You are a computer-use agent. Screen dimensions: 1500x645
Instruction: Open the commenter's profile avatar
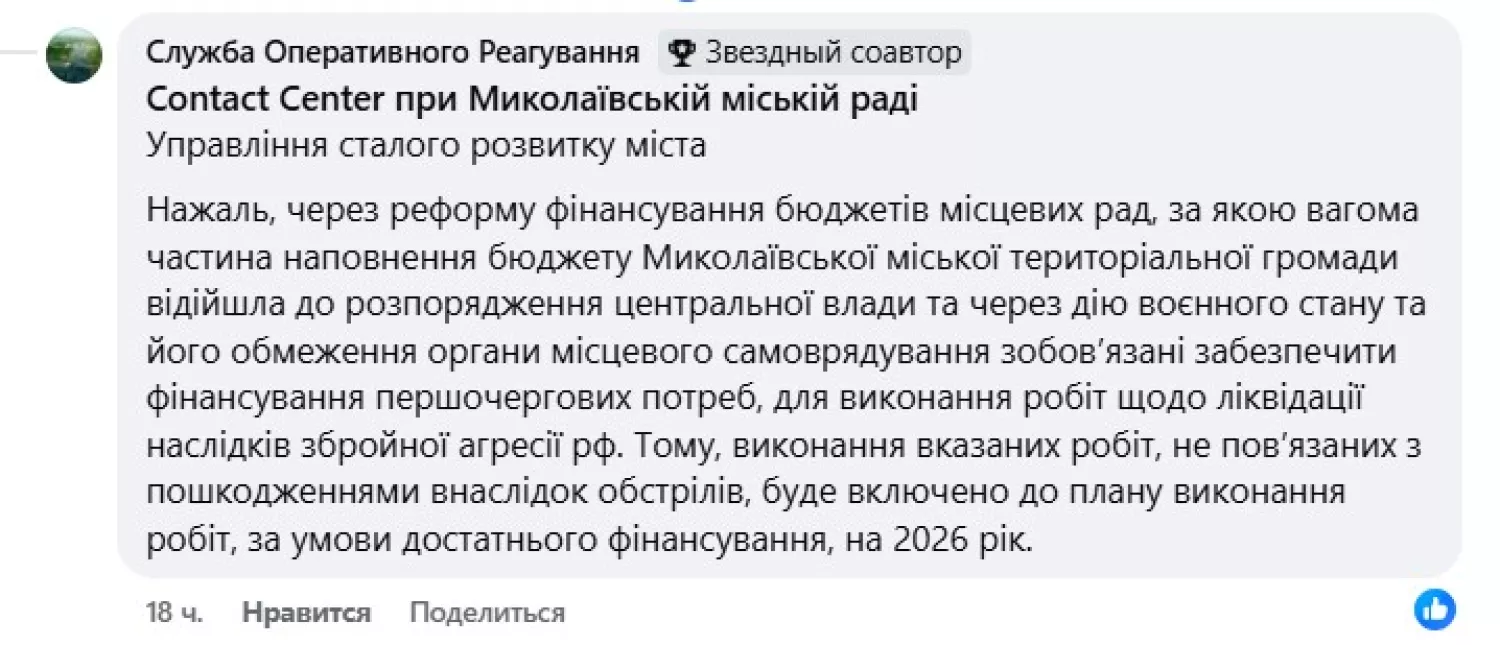coord(74,55)
